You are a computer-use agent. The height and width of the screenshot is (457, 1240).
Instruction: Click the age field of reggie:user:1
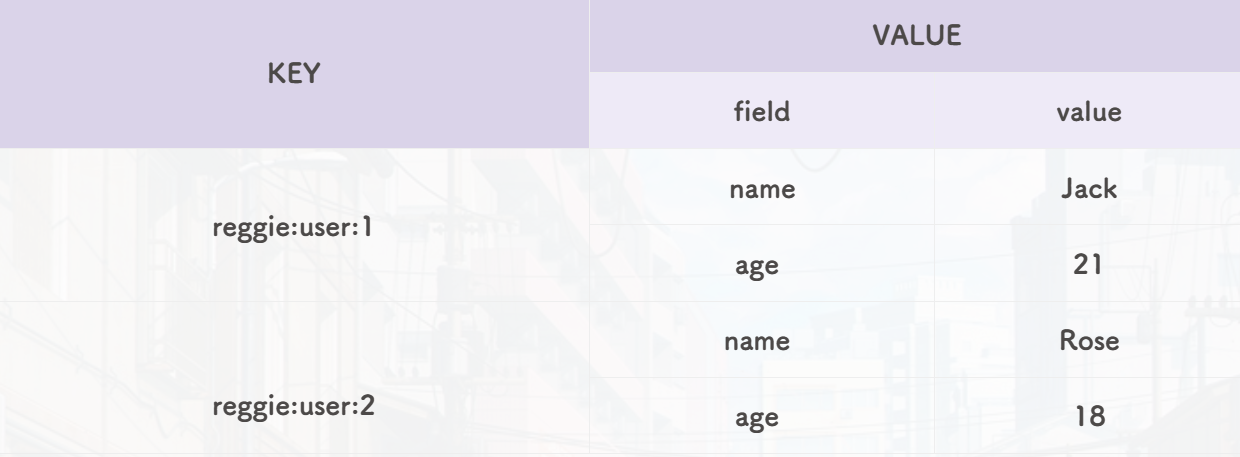[x=764, y=267]
